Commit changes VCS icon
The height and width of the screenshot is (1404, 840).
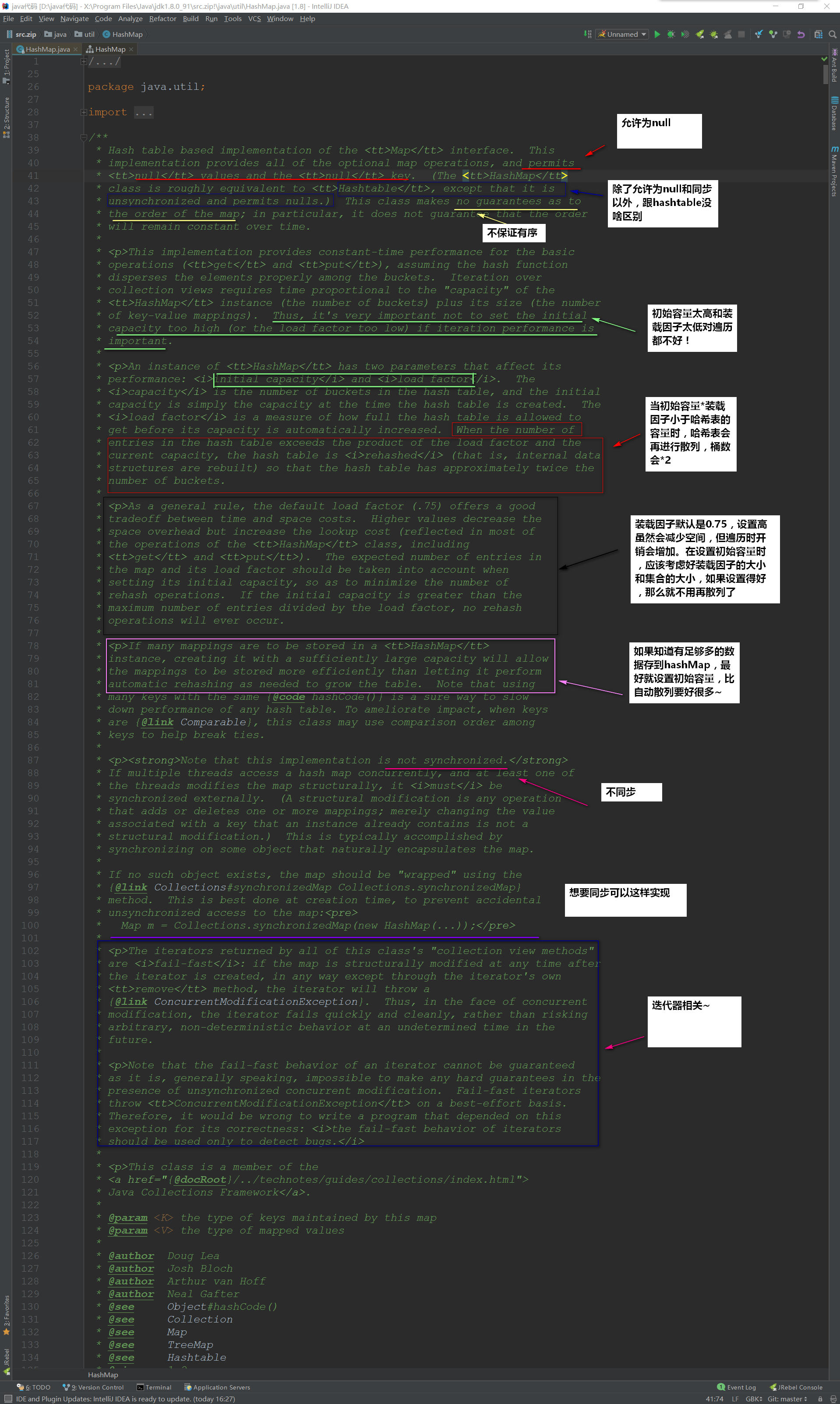(x=773, y=34)
